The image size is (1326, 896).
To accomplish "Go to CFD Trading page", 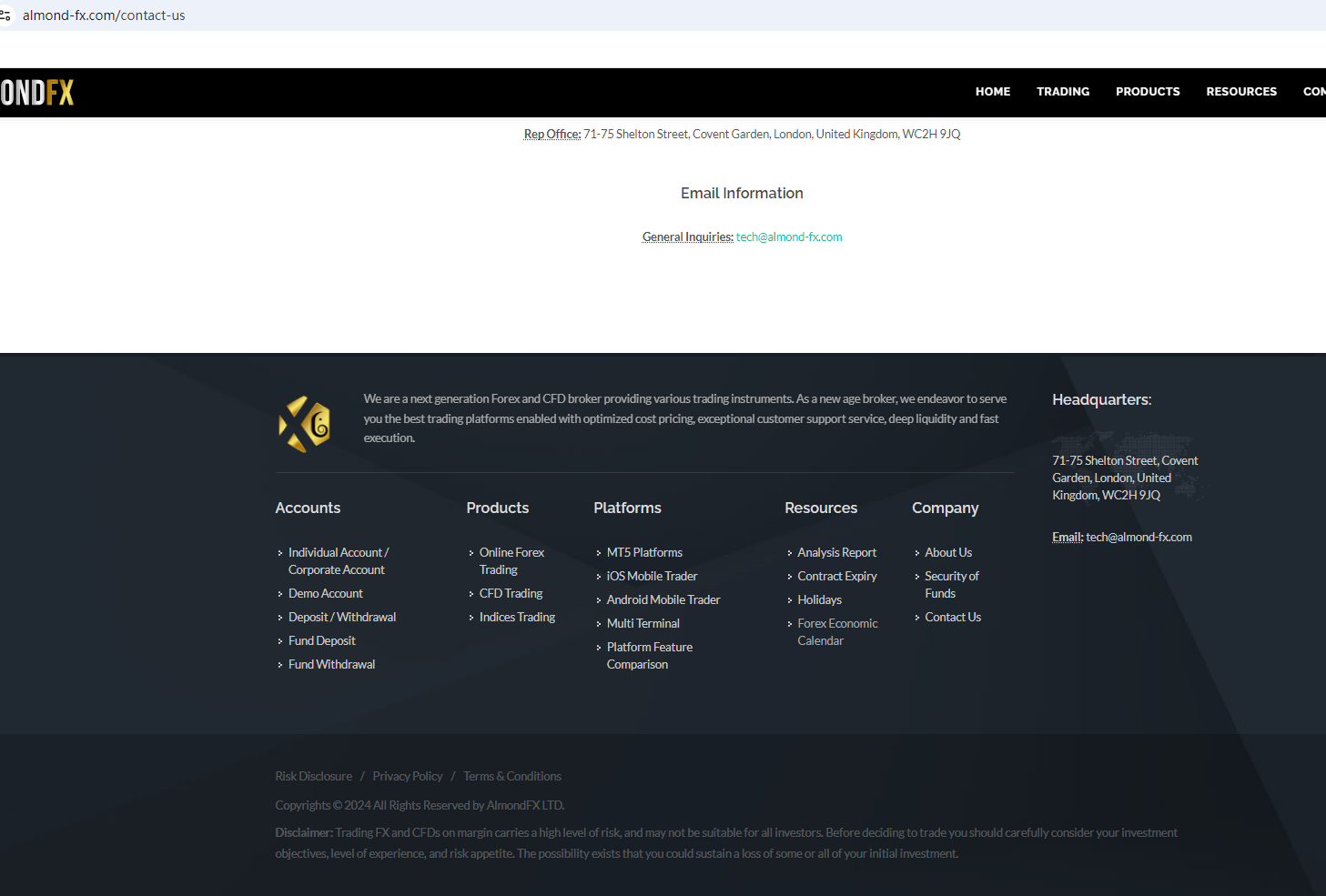I will [511, 594].
